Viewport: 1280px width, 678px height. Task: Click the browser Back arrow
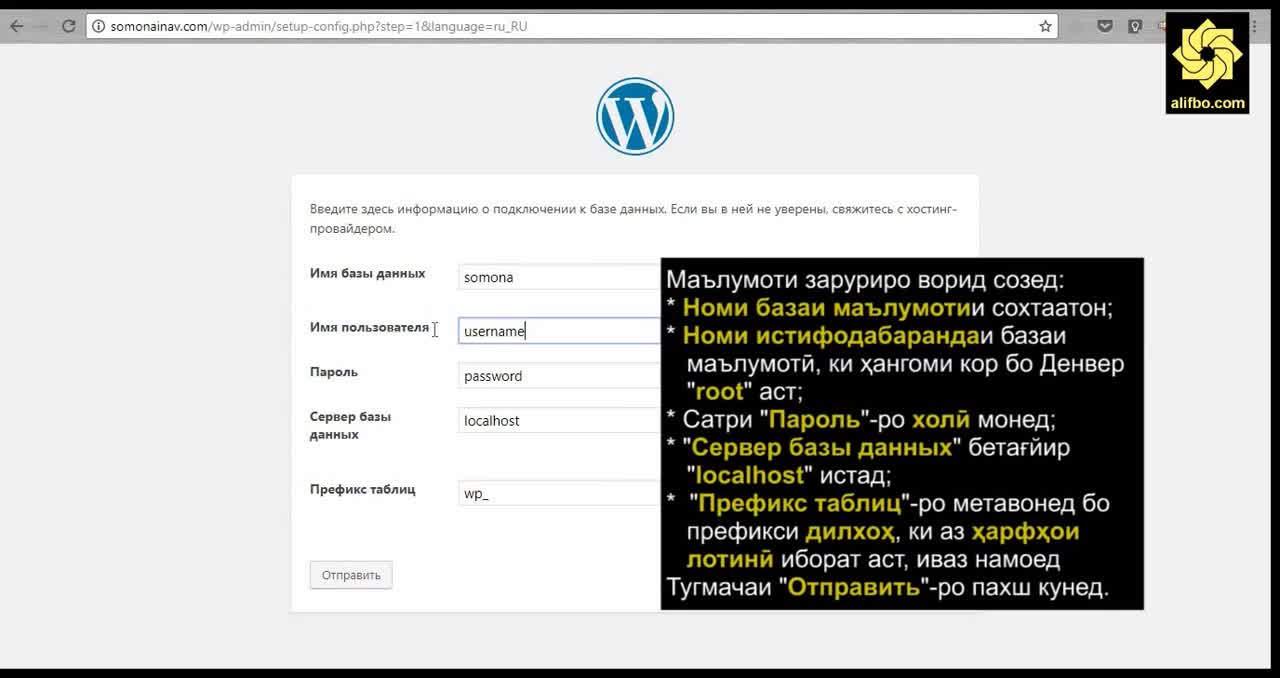pyautogui.click(x=15, y=26)
